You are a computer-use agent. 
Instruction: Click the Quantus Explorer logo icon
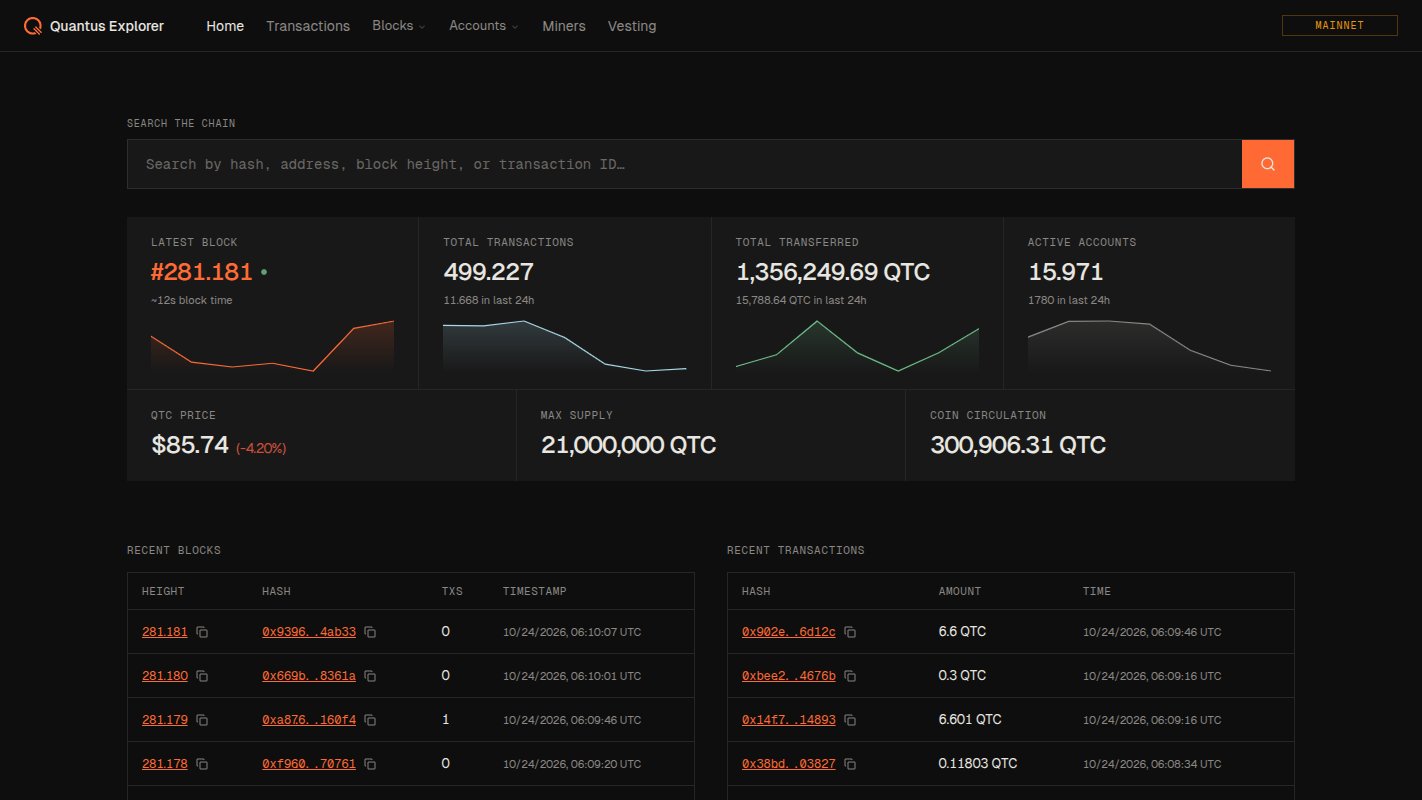(34, 26)
